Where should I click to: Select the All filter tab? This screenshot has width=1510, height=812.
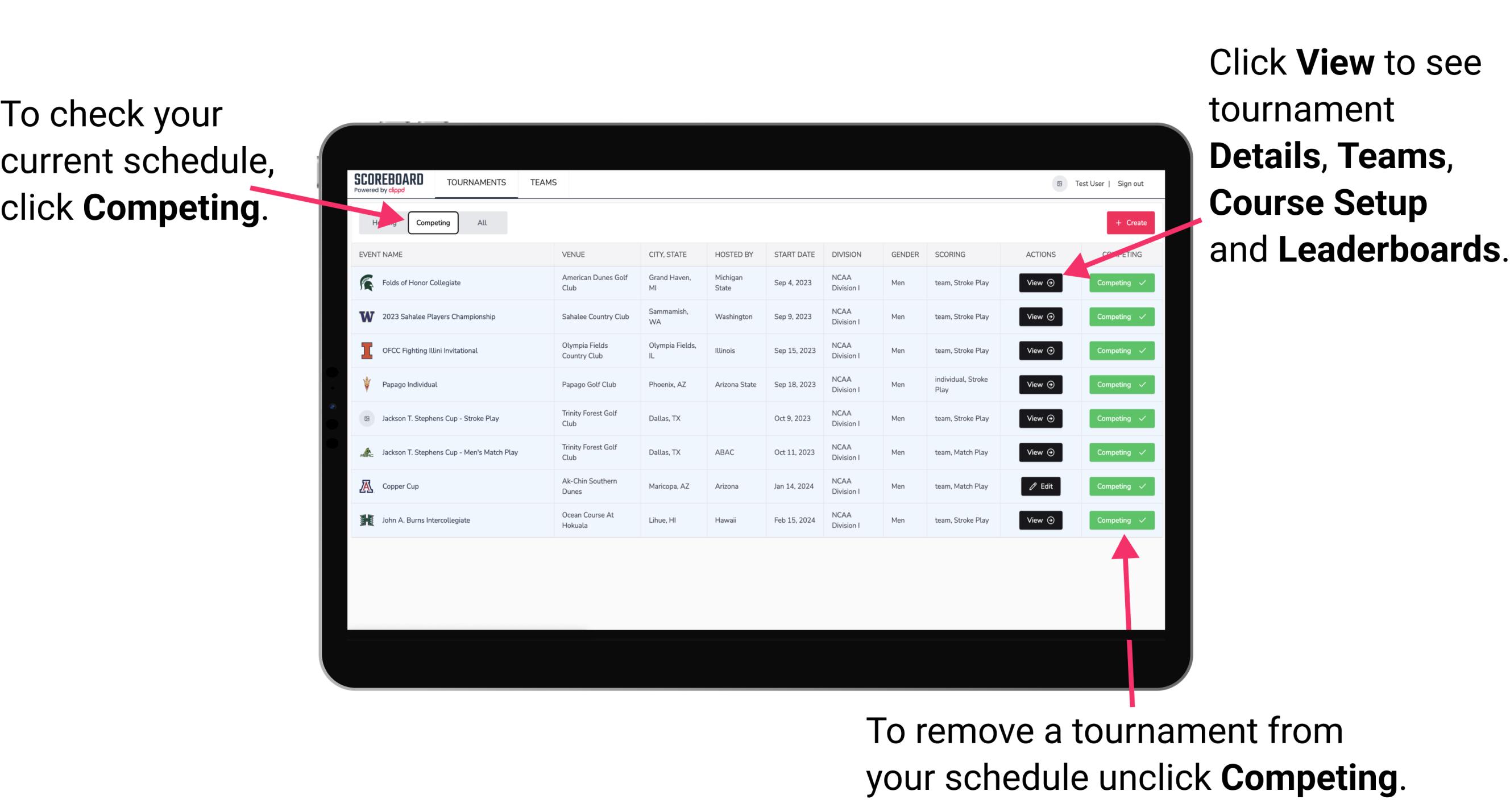[x=480, y=222]
